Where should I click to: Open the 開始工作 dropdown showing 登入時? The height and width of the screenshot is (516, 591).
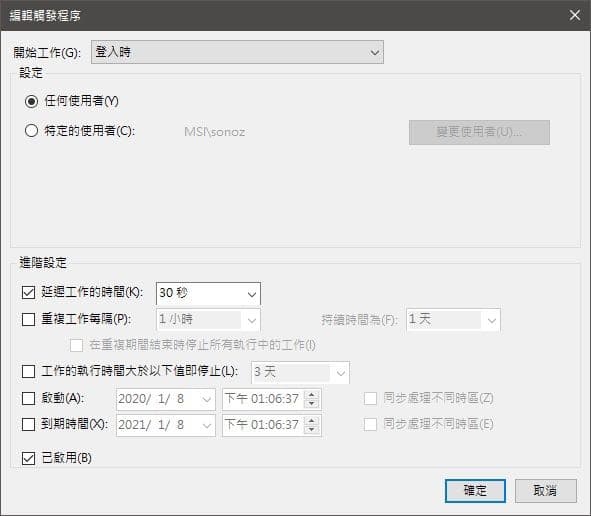237,52
